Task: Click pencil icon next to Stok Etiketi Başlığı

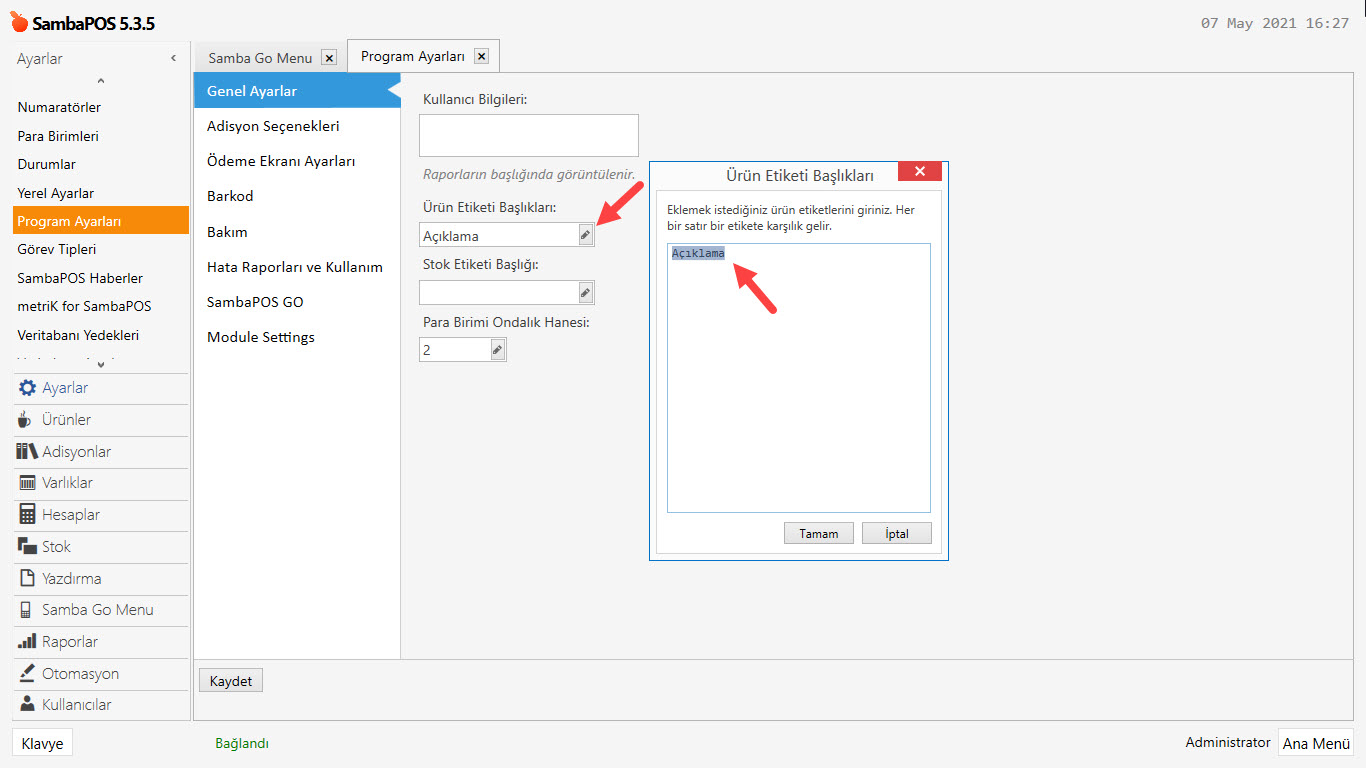Action: pos(586,293)
